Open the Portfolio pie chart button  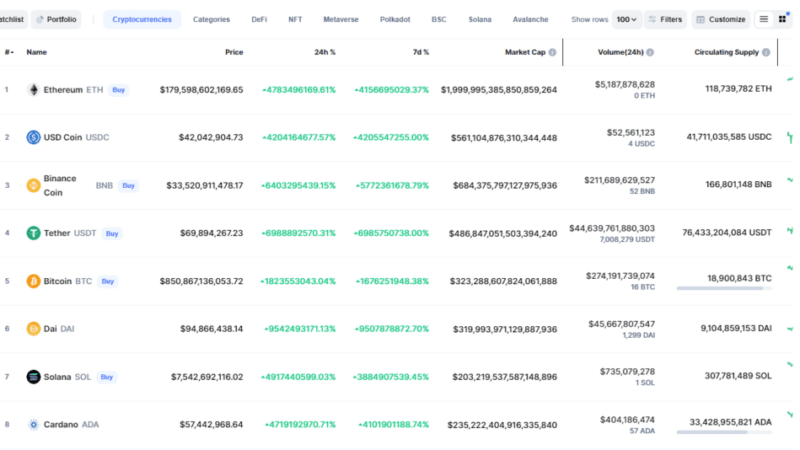[56, 19]
